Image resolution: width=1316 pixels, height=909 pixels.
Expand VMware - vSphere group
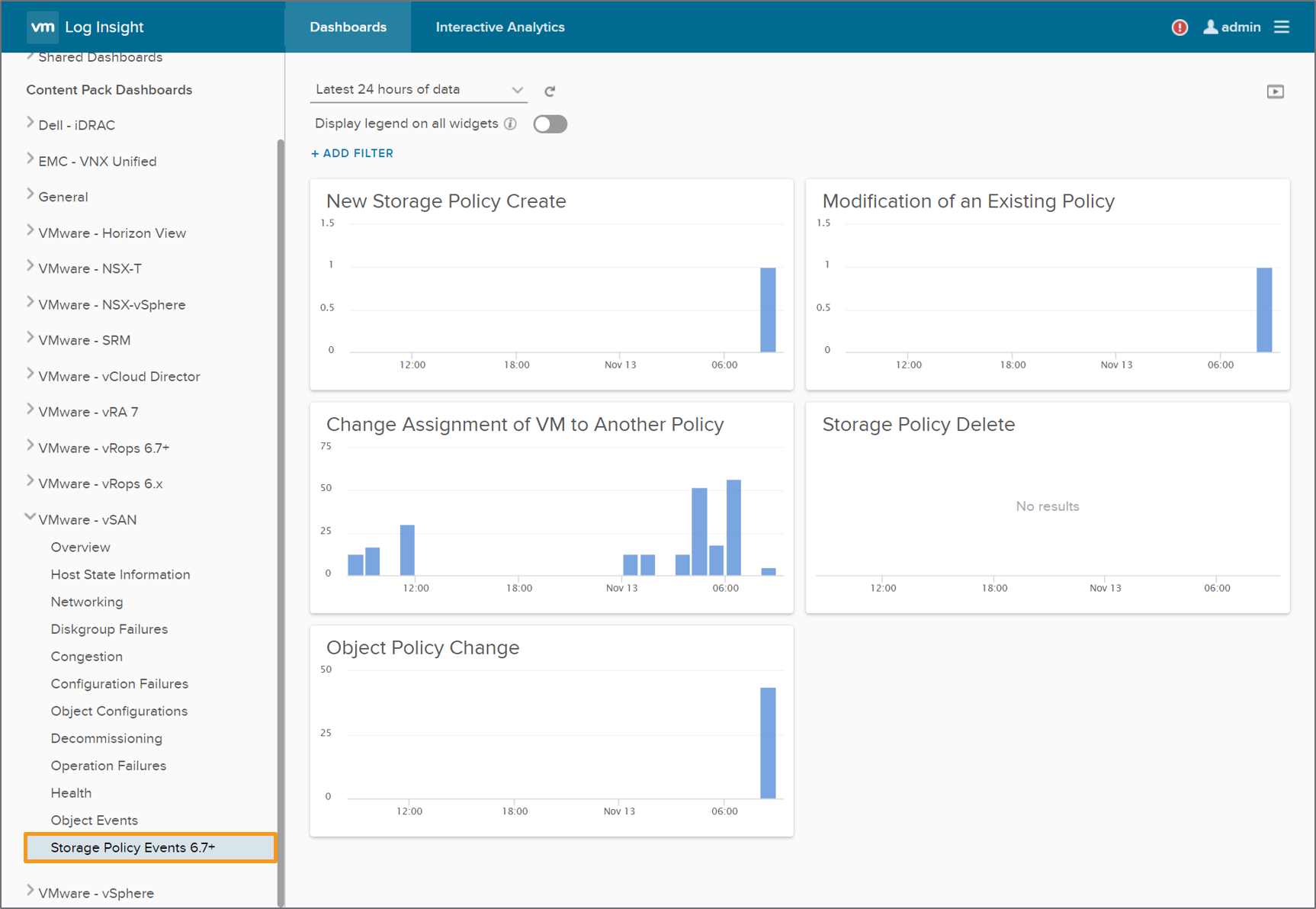pyautogui.click(x=30, y=891)
